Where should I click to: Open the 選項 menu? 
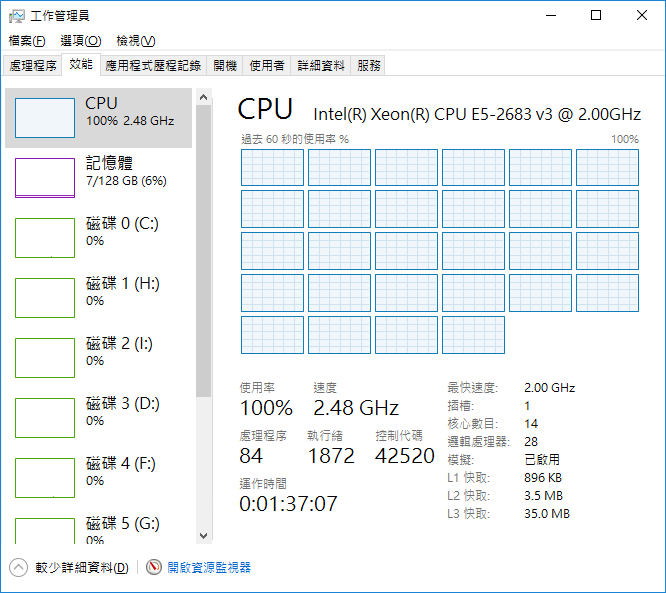pyautogui.click(x=80, y=41)
